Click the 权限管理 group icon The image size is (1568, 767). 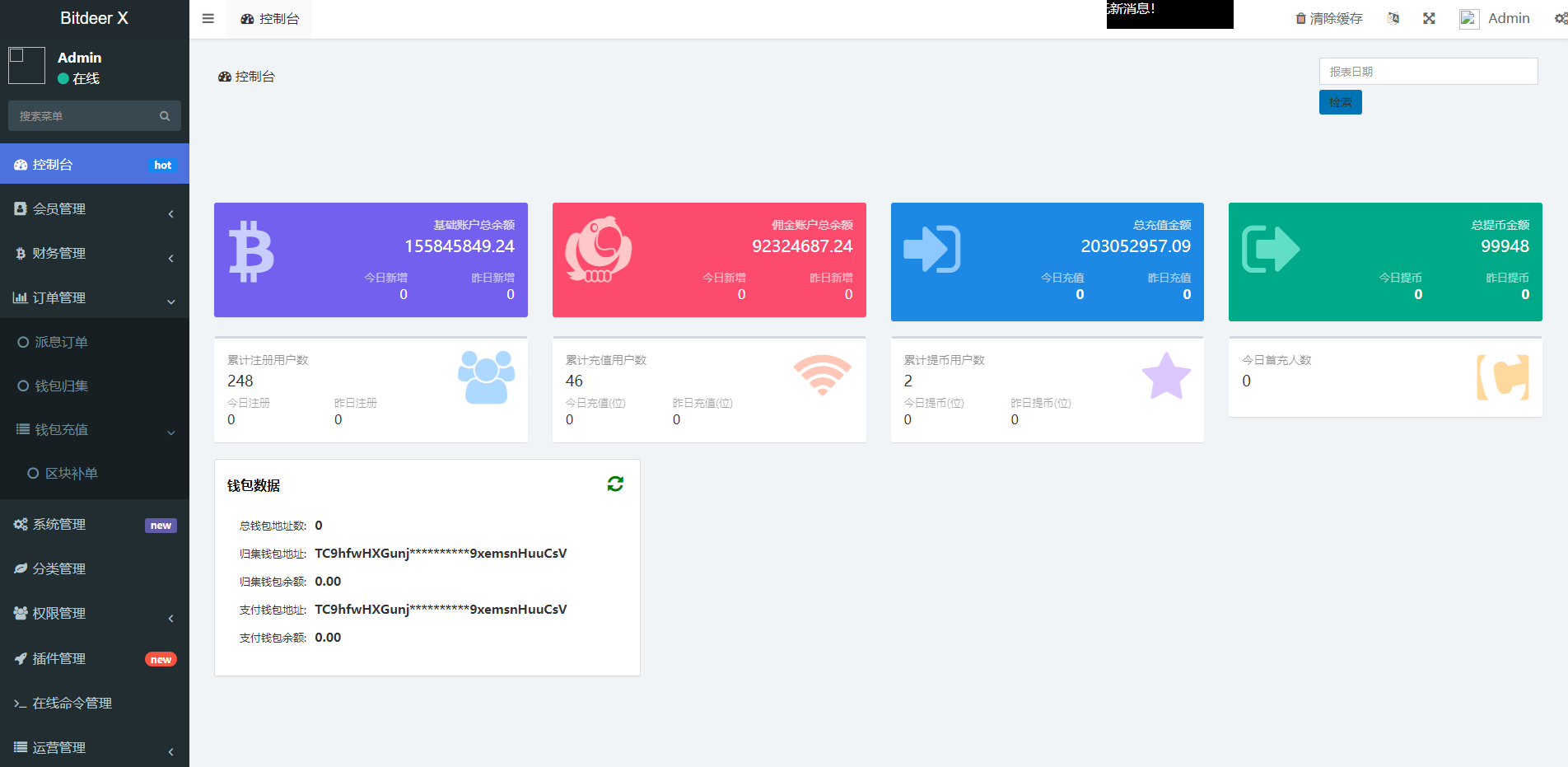[21, 613]
